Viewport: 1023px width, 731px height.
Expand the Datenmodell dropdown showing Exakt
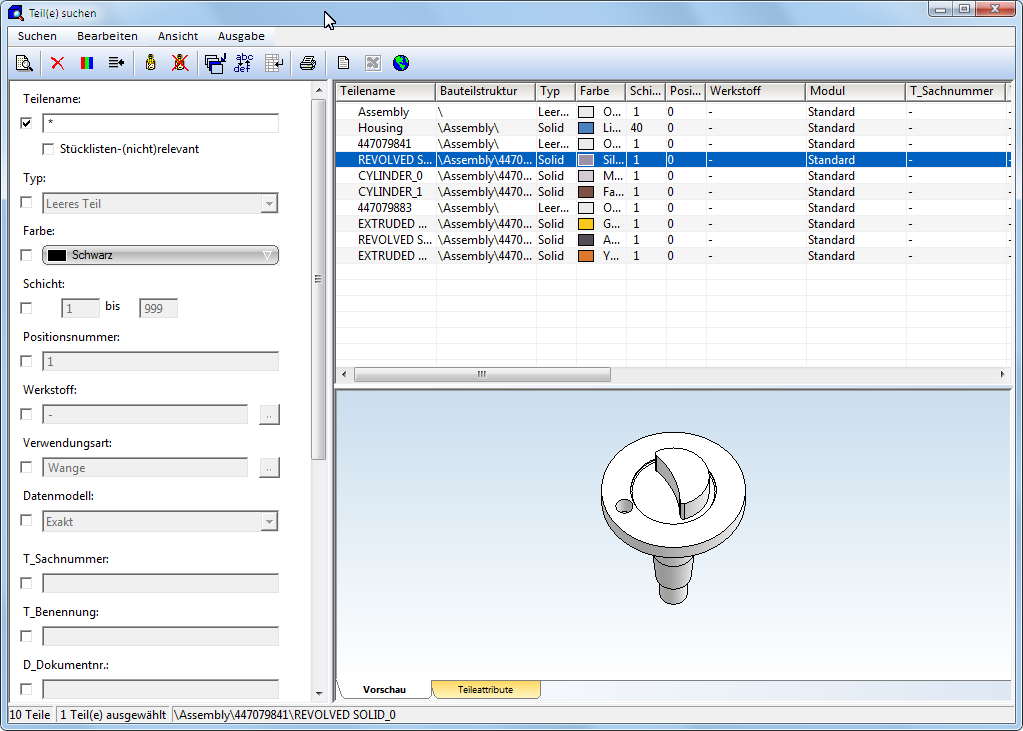coord(267,522)
